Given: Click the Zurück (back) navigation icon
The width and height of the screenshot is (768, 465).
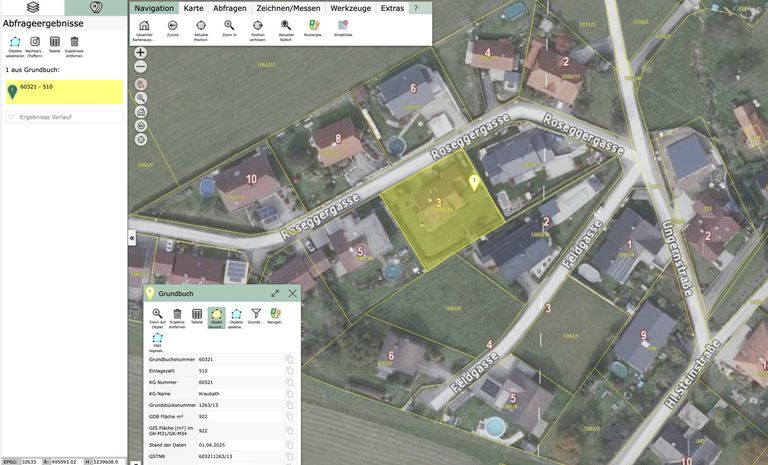Looking at the screenshot, I should click(173, 27).
